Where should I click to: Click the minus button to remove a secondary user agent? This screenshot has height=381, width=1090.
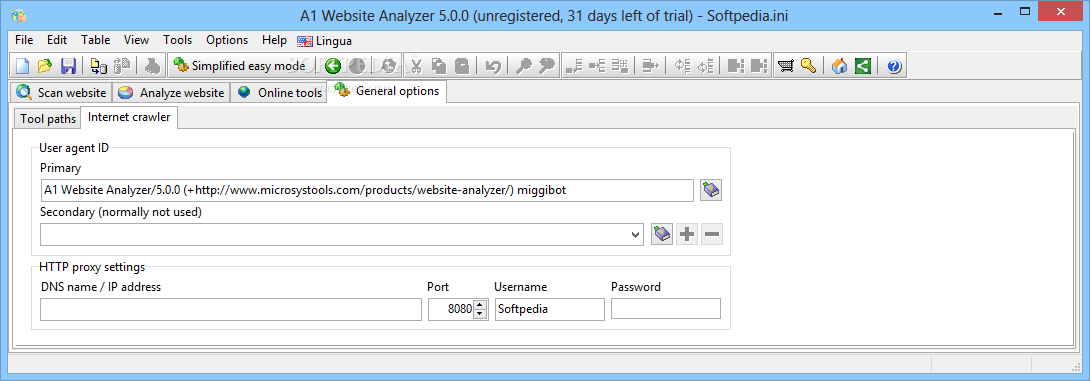point(712,234)
